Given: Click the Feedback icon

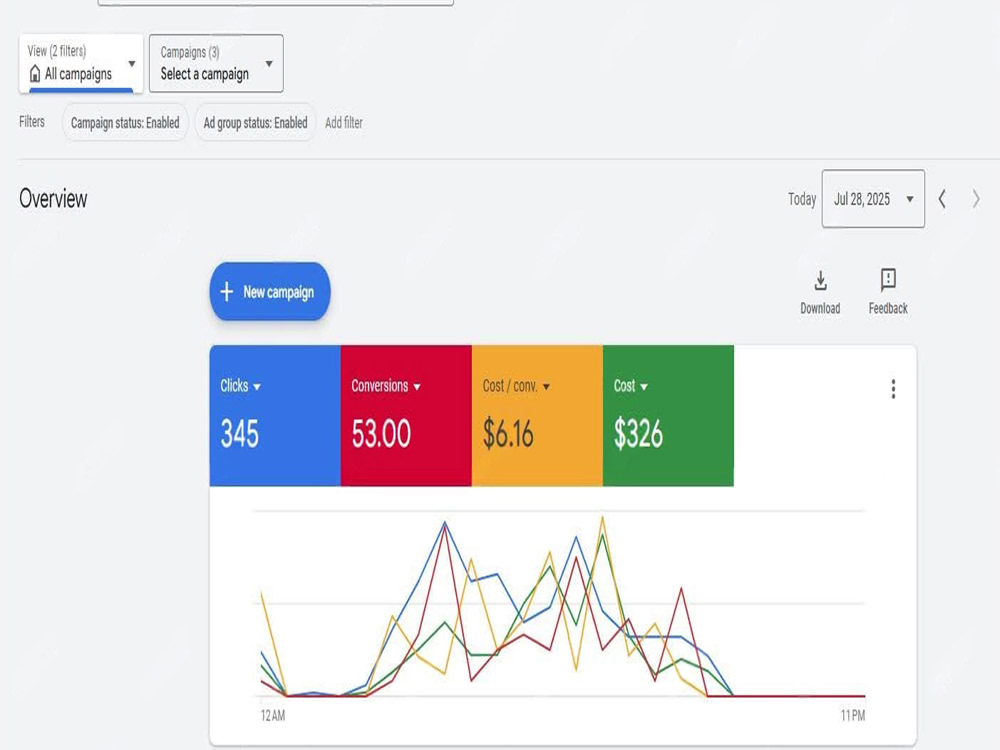Looking at the screenshot, I should coord(888,279).
